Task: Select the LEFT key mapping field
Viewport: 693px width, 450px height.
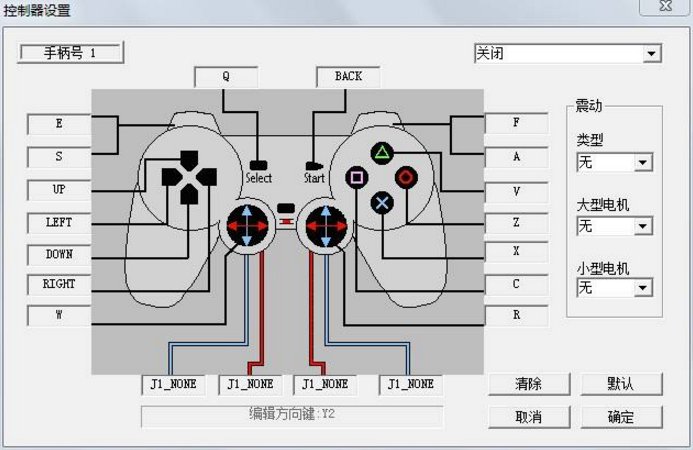Action: click(59, 223)
